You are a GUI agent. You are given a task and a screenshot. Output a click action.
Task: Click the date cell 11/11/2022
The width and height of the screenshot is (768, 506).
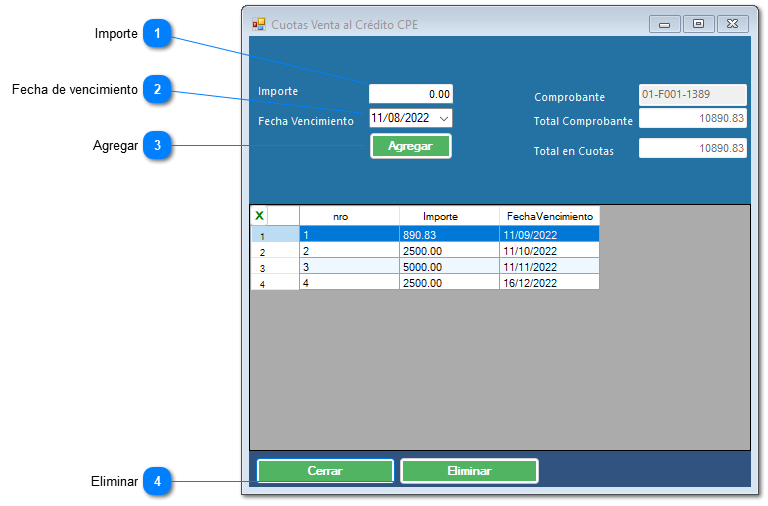pyautogui.click(x=549, y=266)
